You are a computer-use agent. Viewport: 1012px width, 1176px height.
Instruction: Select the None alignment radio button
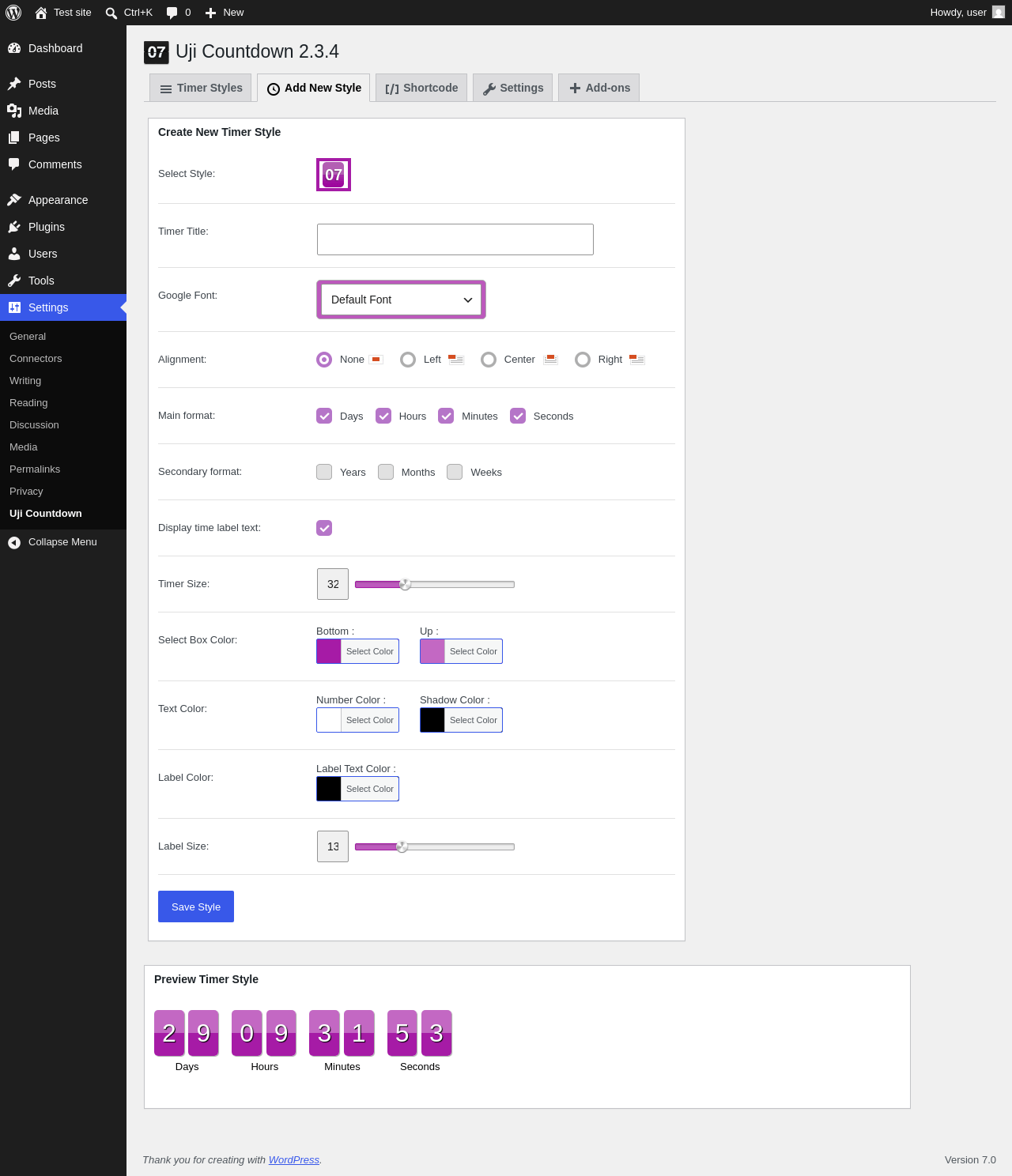324,360
